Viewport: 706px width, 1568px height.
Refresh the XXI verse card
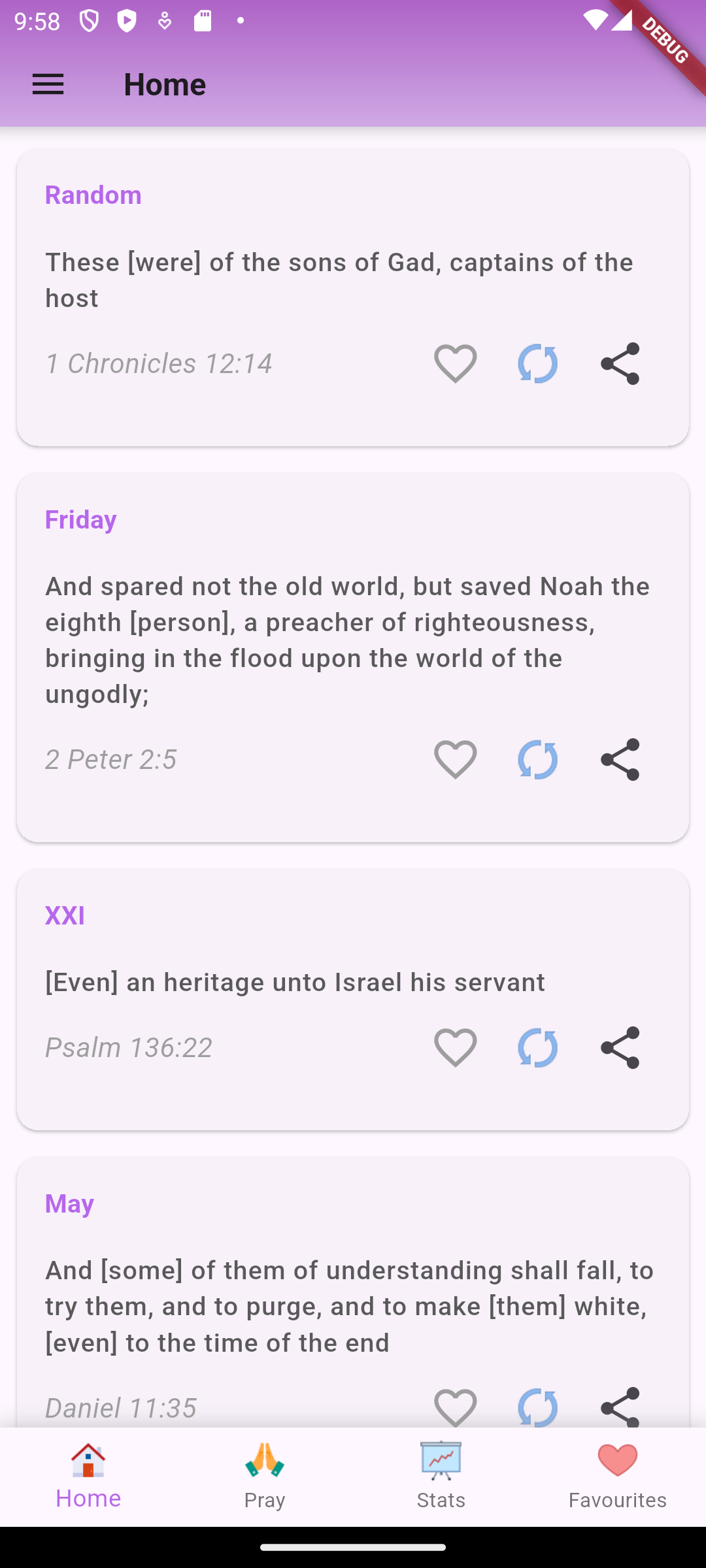pyautogui.click(x=537, y=1047)
